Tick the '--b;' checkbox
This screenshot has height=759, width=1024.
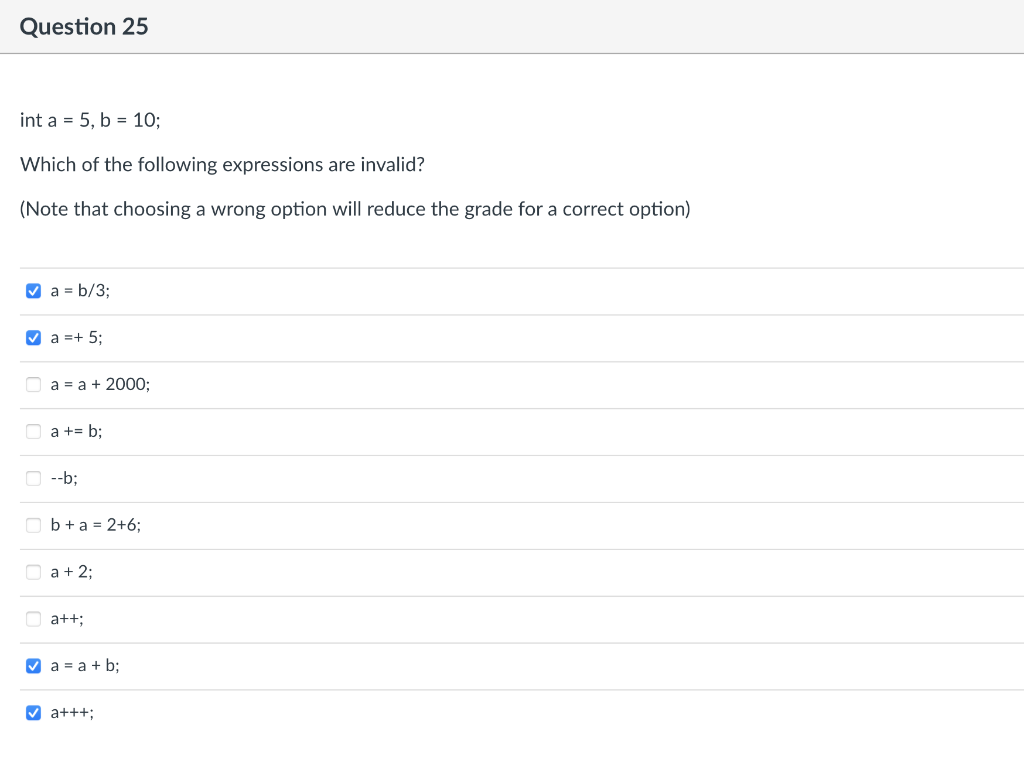tap(34, 478)
